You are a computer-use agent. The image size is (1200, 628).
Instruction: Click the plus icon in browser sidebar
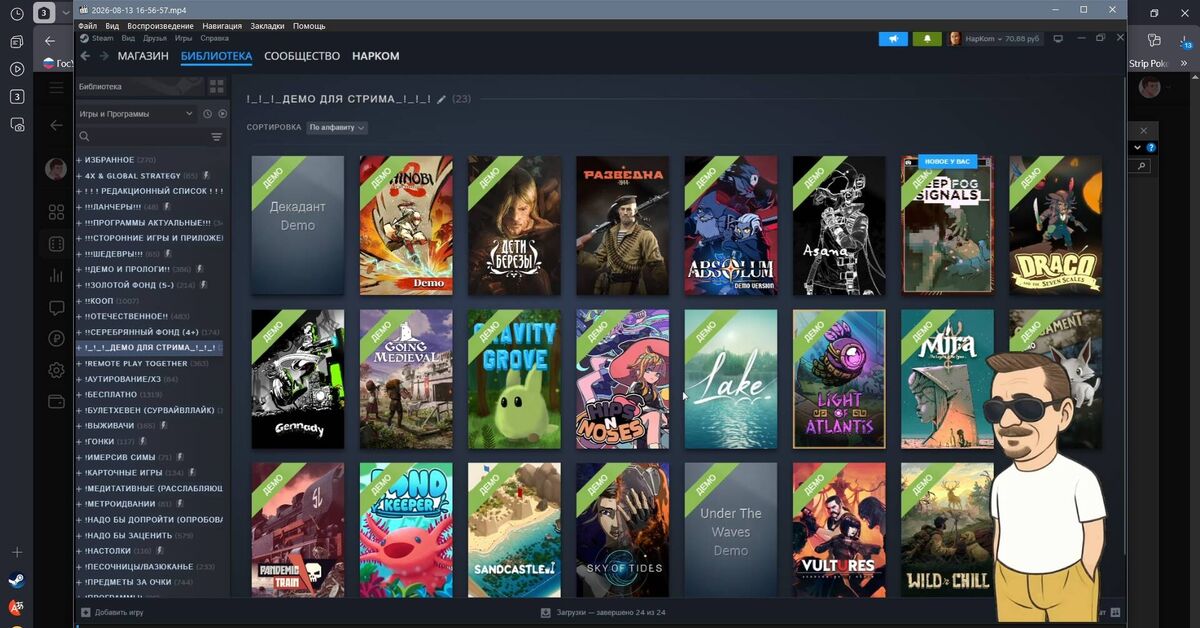pyautogui.click(x=17, y=552)
